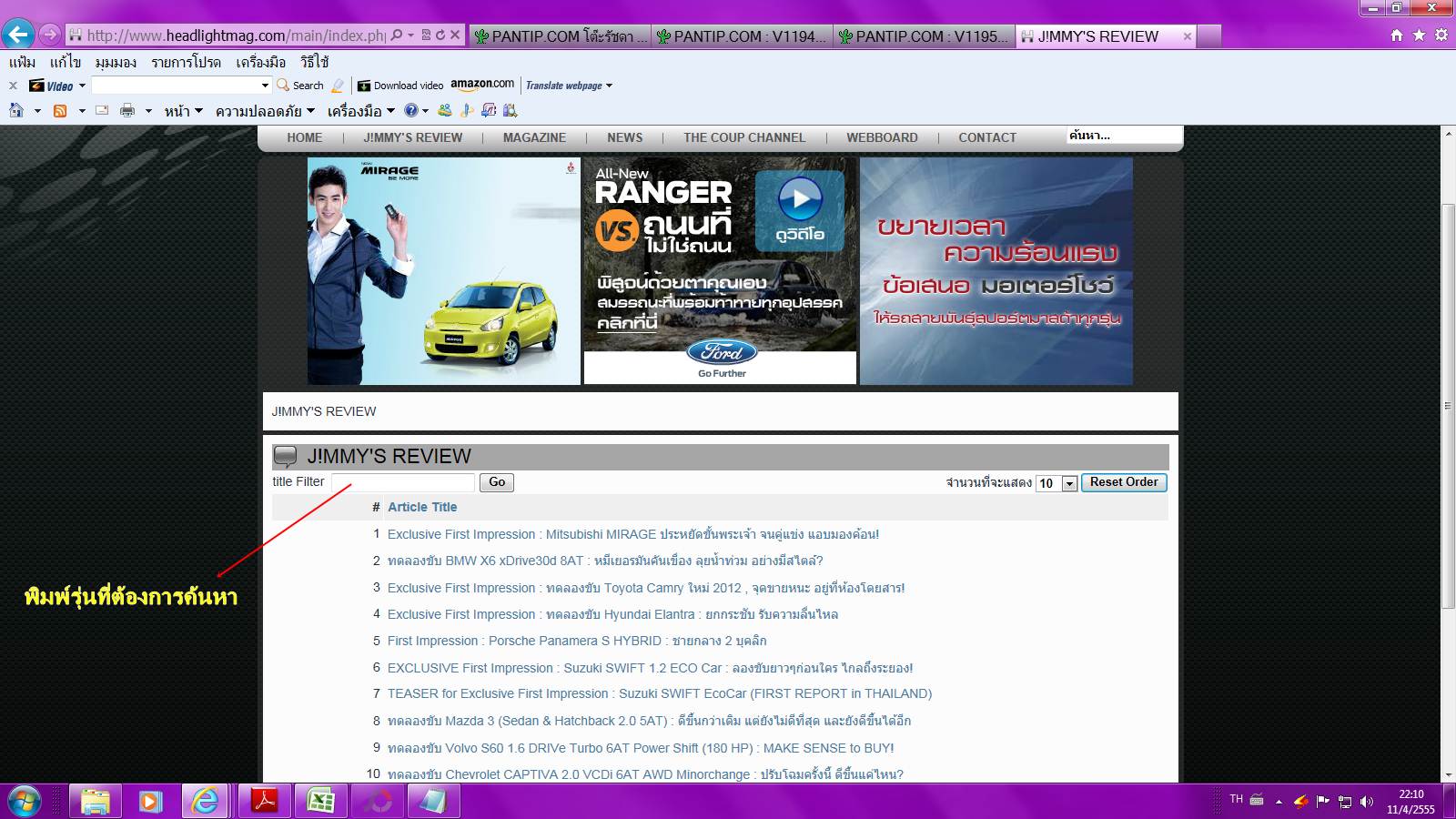The image size is (1456, 819).
Task: Click the blue Help question mark icon
Action: (411, 111)
